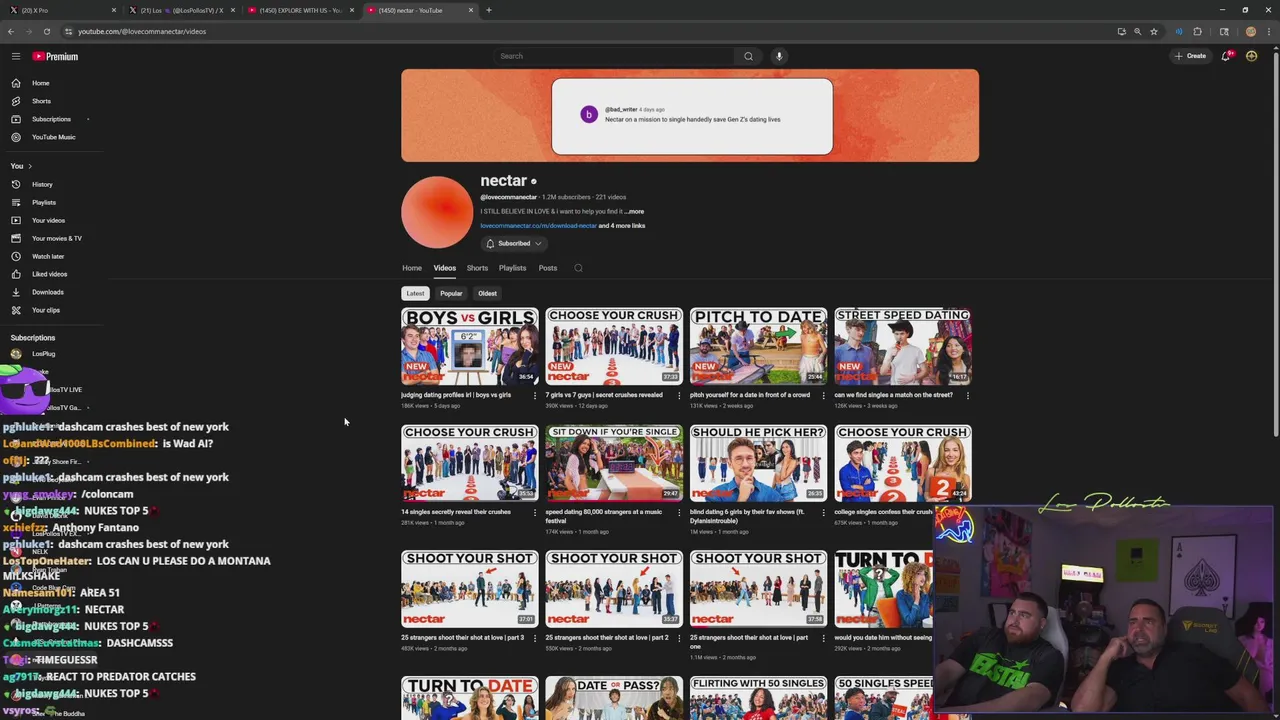Click the search magnifier button
The image size is (1280, 720).
[748, 56]
